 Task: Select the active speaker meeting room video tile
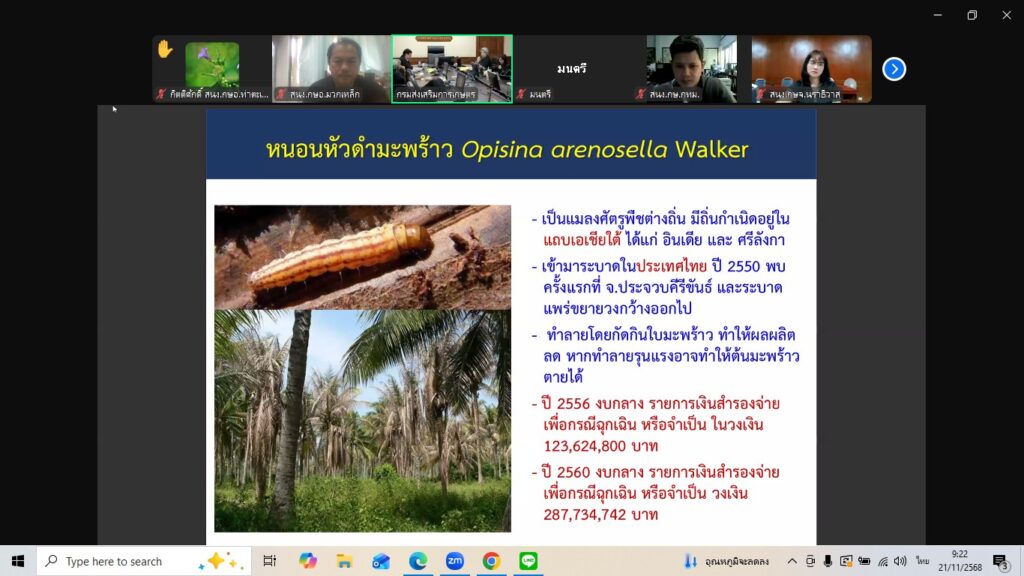point(452,69)
